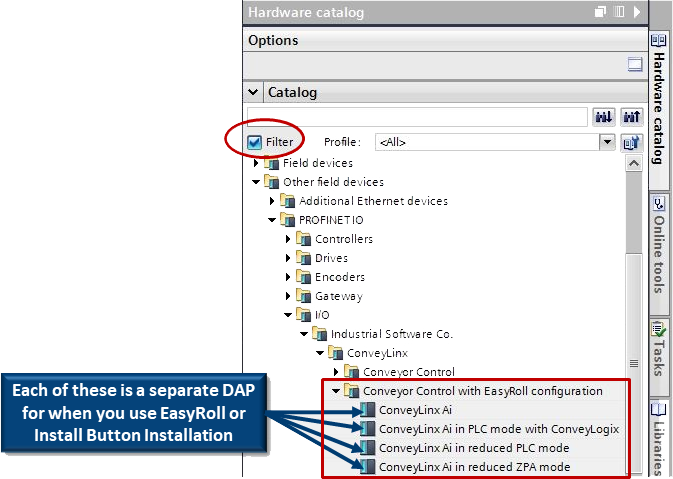Collapse the Hardware catalog panel arrow

click(x=637, y=12)
